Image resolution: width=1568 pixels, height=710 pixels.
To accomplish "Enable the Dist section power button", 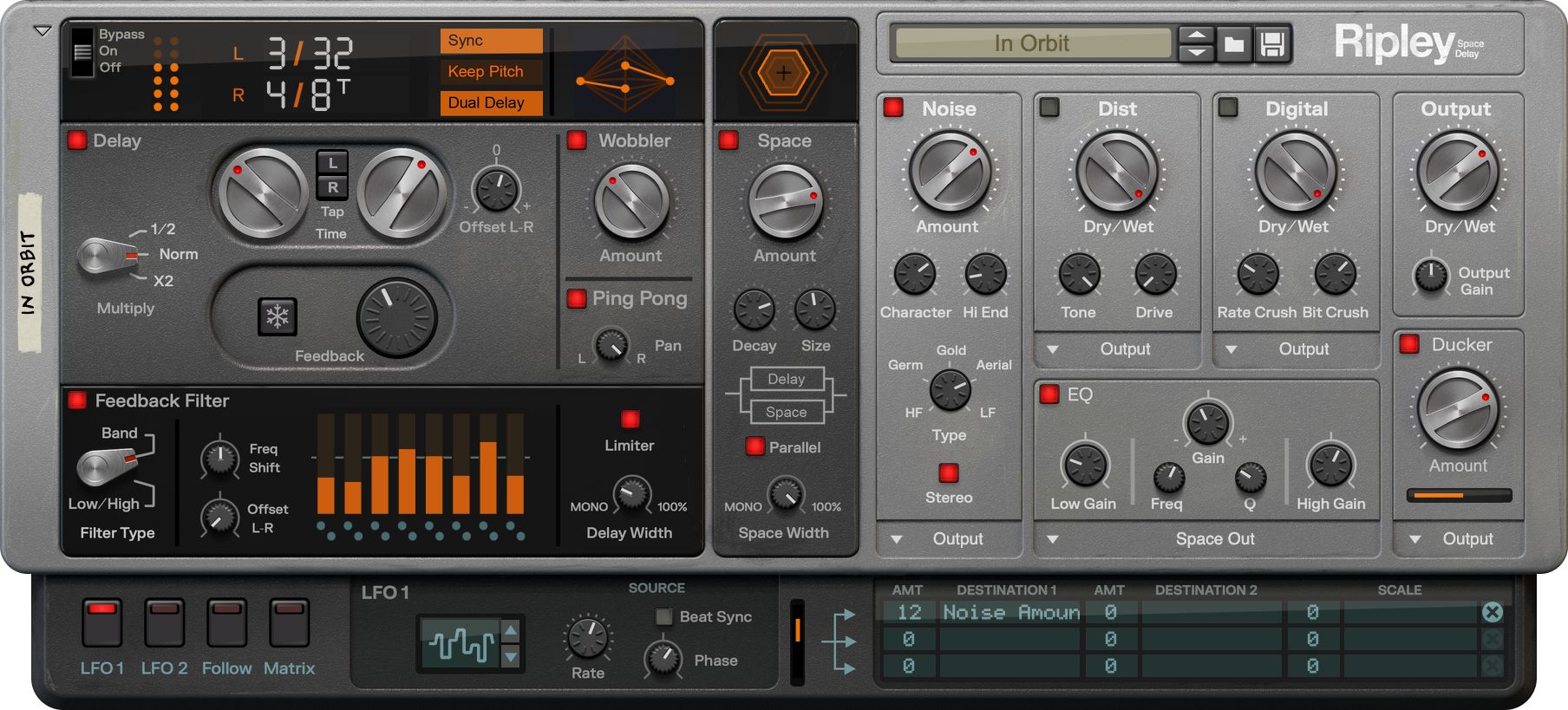I will click(1049, 108).
